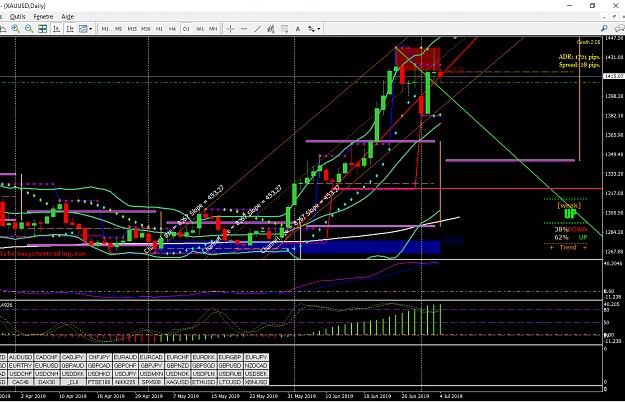Select the Crosshair cursor tool
The height and width of the screenshot is (402, 625).
[230, 29]
